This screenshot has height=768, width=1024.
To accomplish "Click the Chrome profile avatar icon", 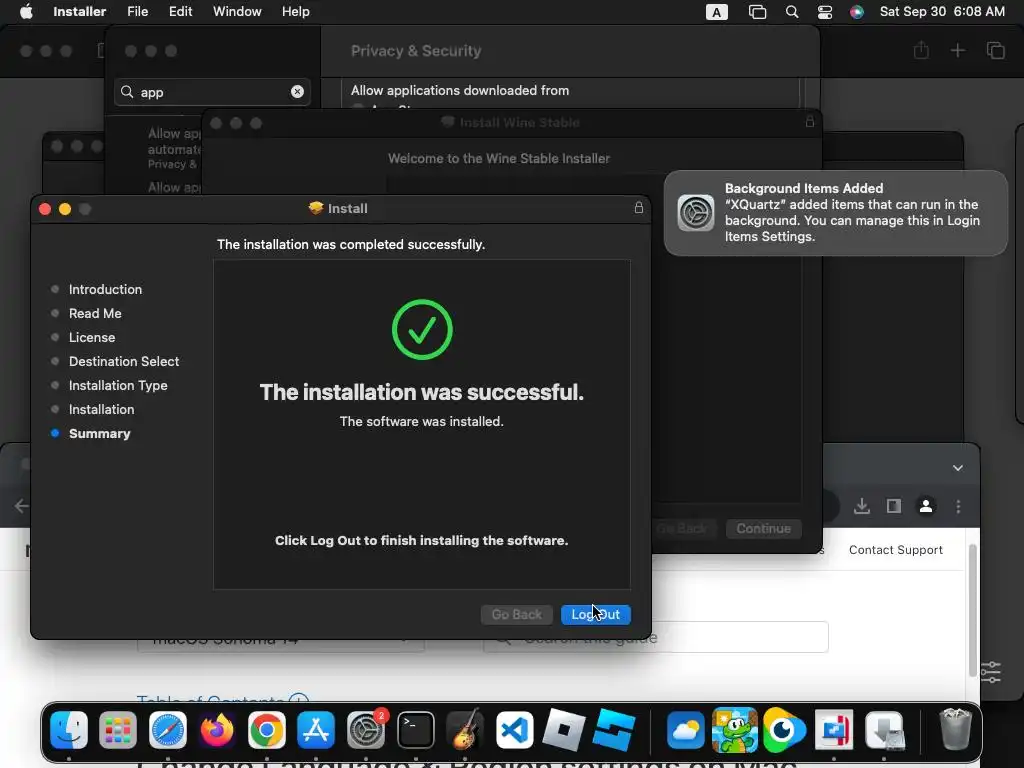I will 925,506.
